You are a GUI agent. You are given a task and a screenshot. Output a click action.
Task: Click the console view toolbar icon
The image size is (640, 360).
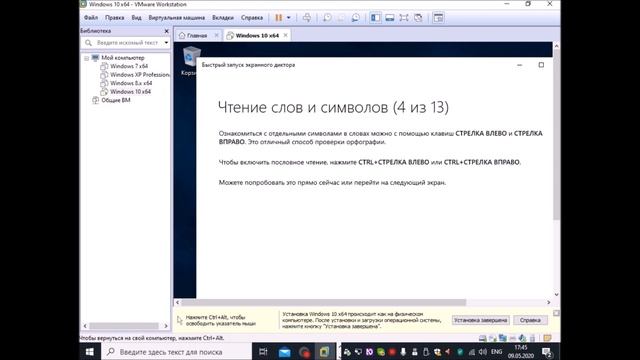coord(438,18)
